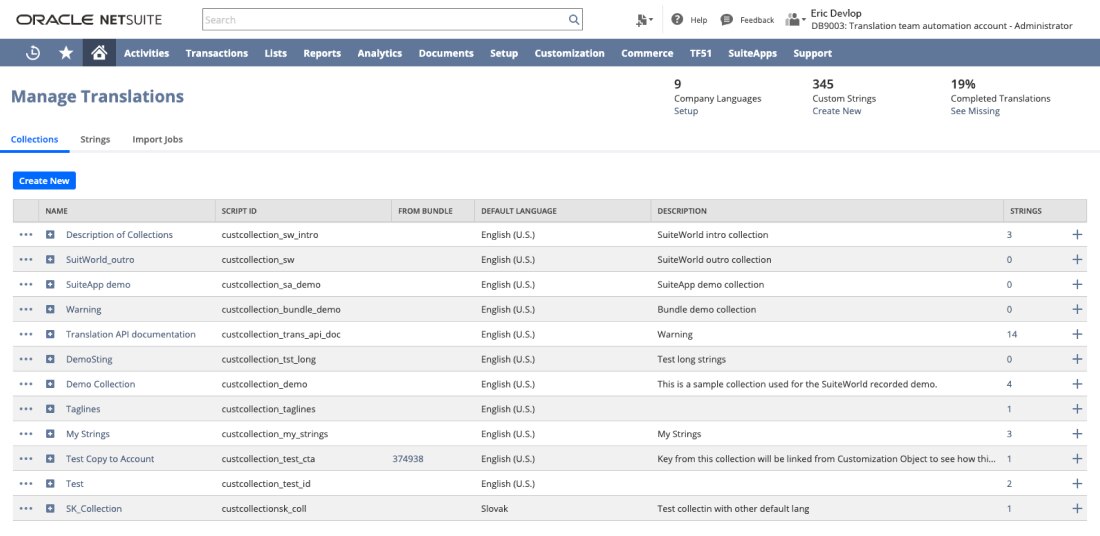
Task: Click into the Search input field
Action: 385,19
